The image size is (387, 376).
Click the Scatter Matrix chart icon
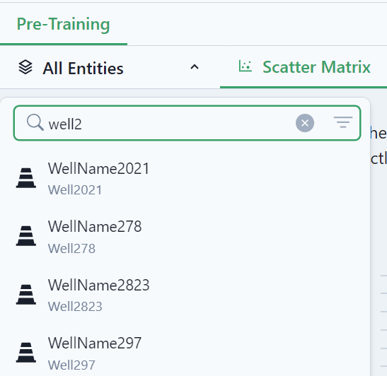click(x=245, y=66)
